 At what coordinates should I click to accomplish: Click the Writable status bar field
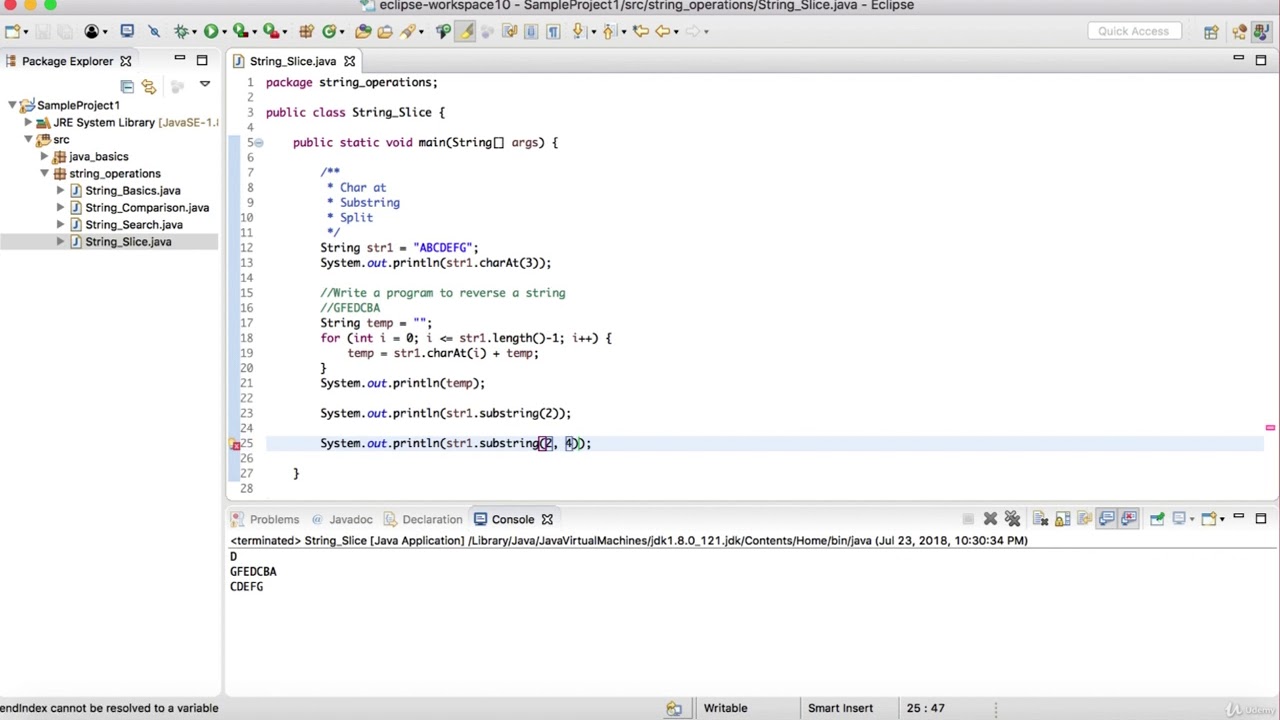pos(725,708)
